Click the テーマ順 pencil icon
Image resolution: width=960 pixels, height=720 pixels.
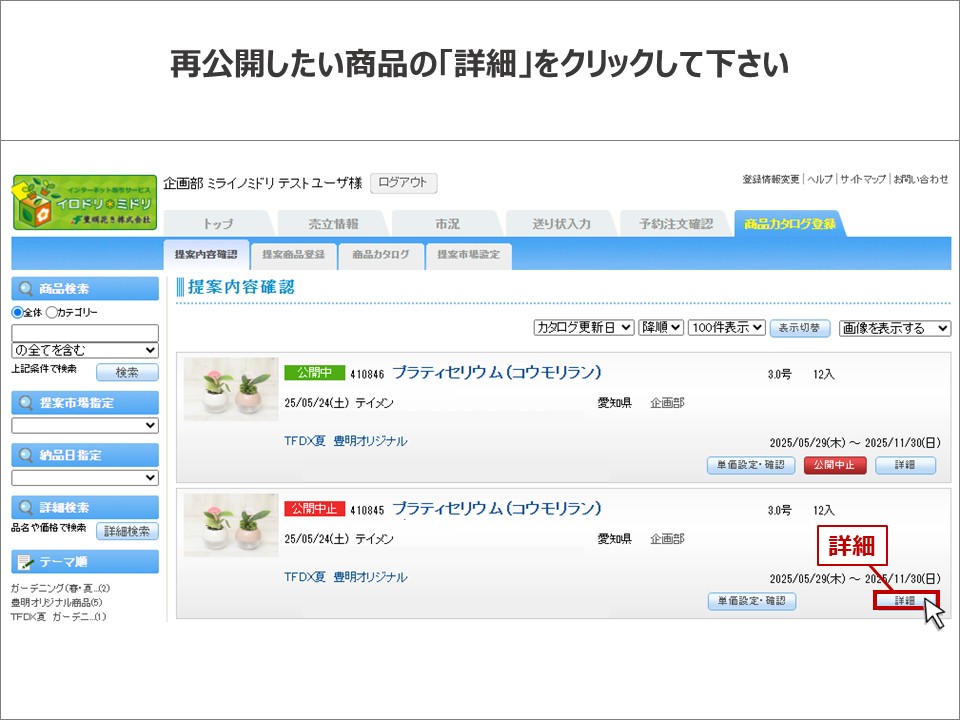[25, 562]
